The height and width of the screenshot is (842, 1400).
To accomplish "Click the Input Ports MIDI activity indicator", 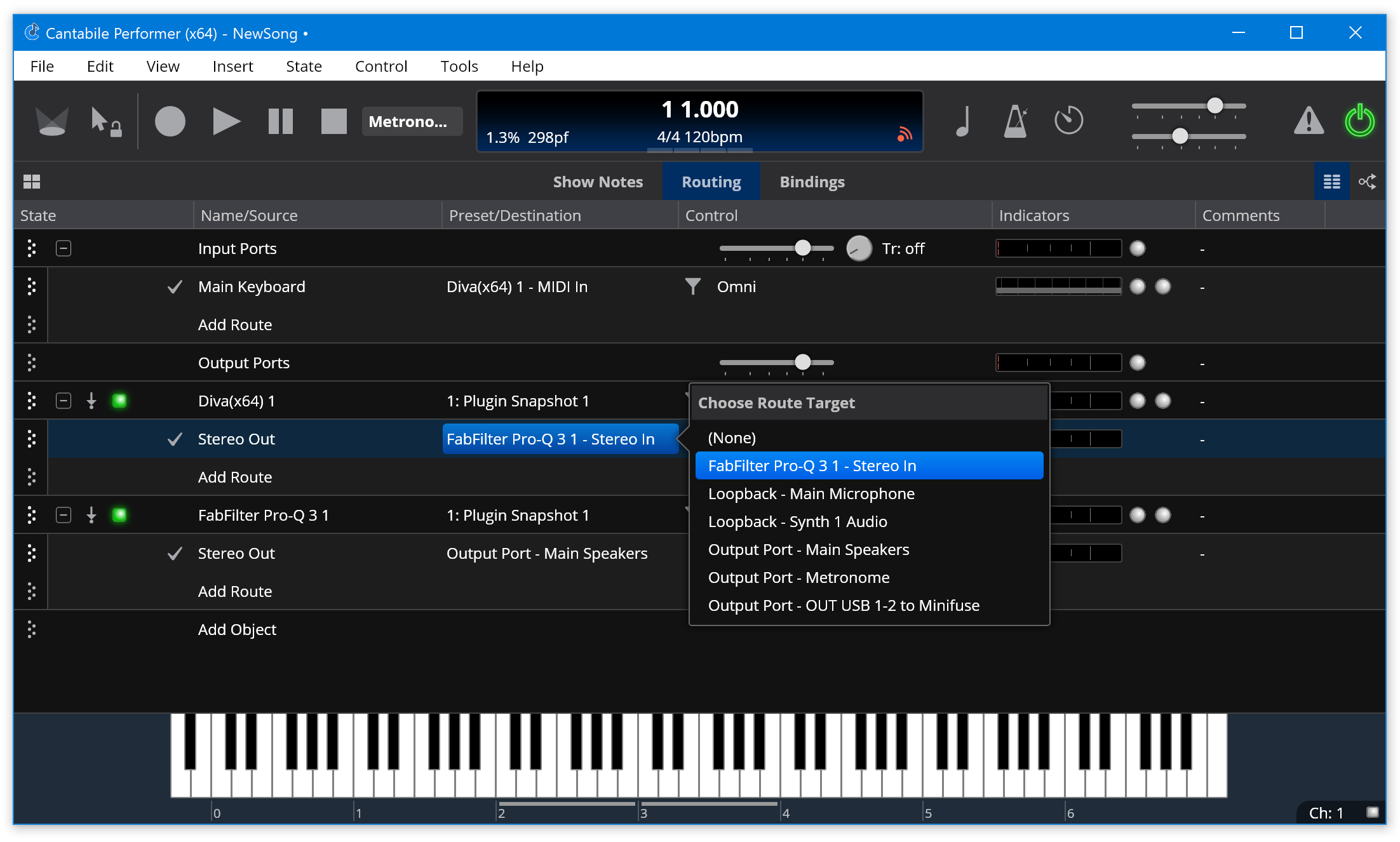I will click(1137, 248).
